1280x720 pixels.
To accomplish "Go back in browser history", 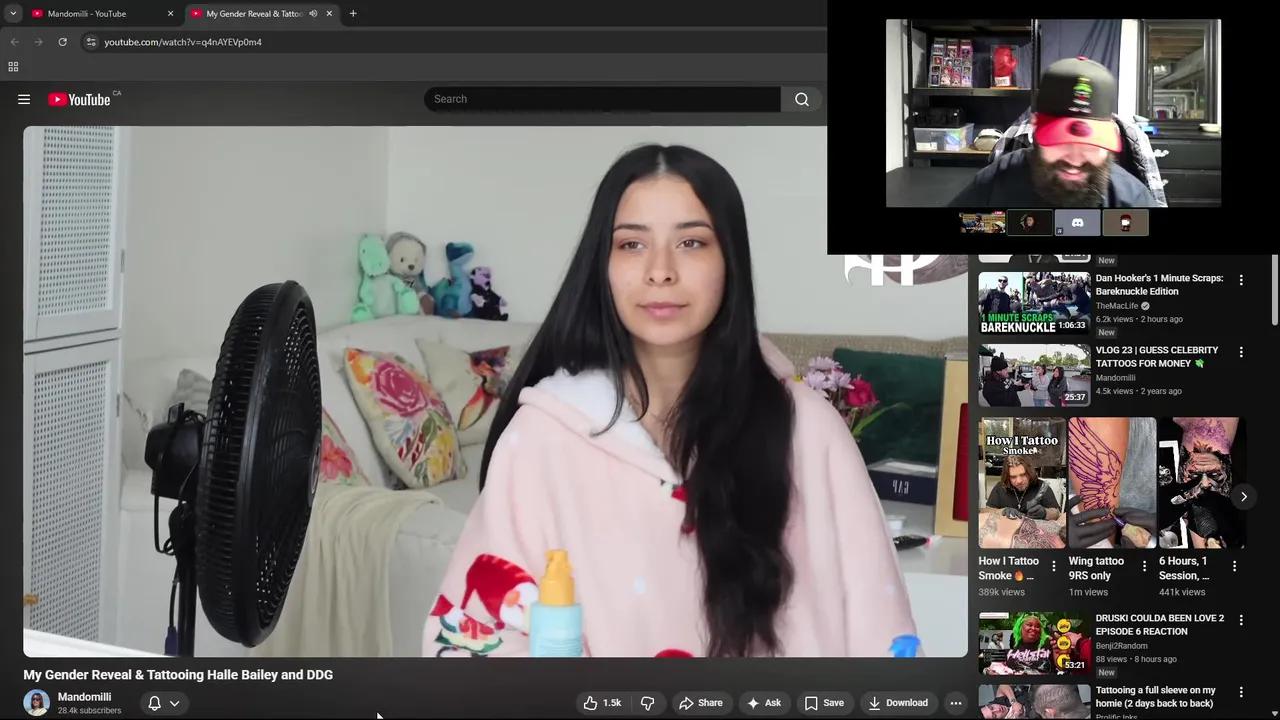I will click(14, 42).
